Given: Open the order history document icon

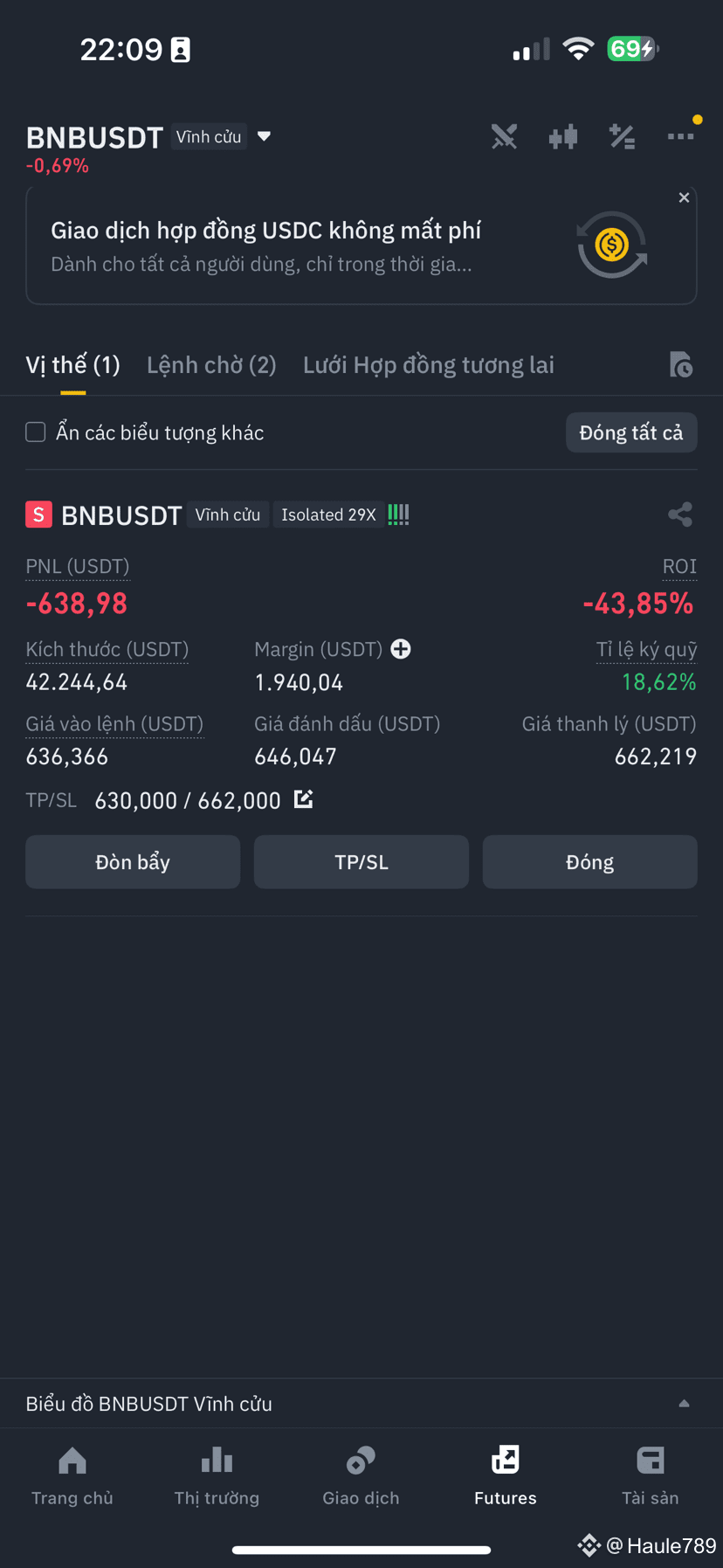Looking at the screenshot, I should (680, 364).
